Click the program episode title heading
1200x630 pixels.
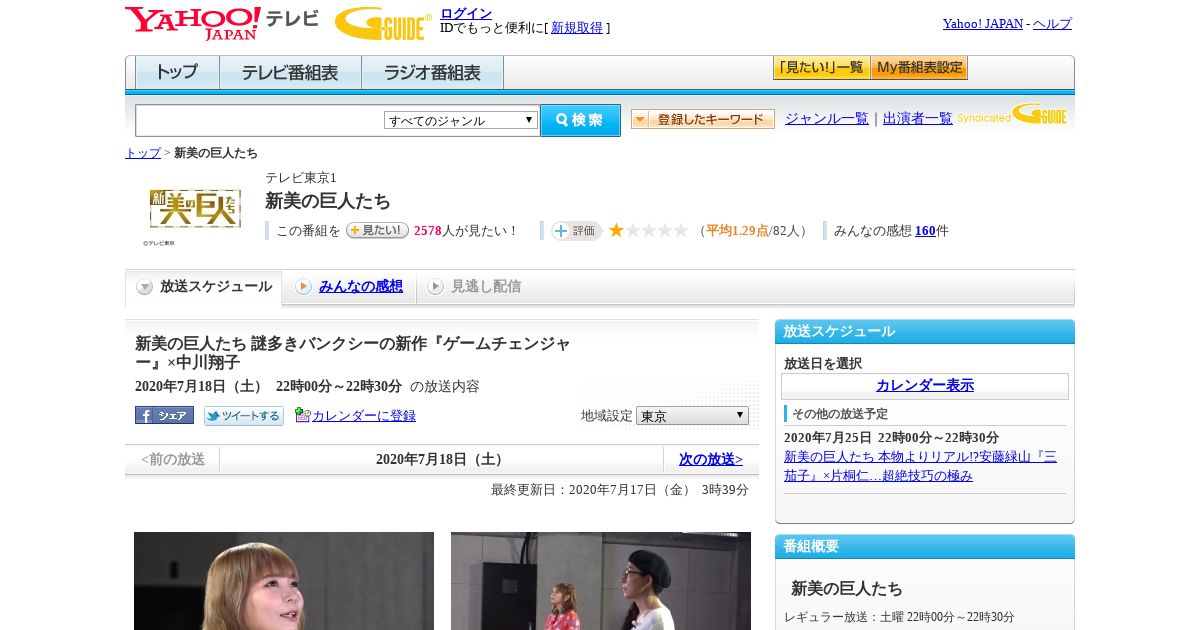tap(353, 353)
